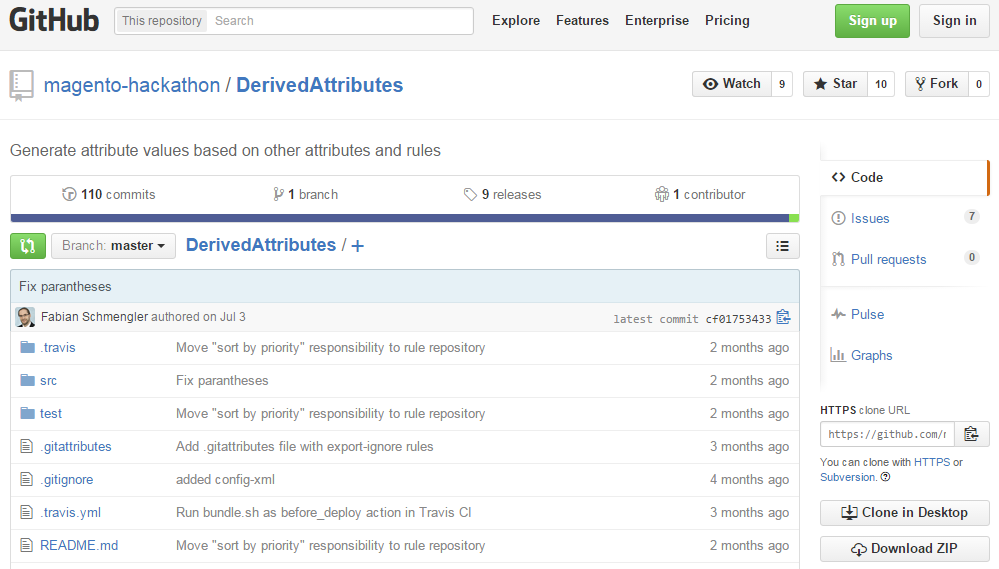999x569 pixels.
Task: Open the Issues tab
Action: coord(904,218)
